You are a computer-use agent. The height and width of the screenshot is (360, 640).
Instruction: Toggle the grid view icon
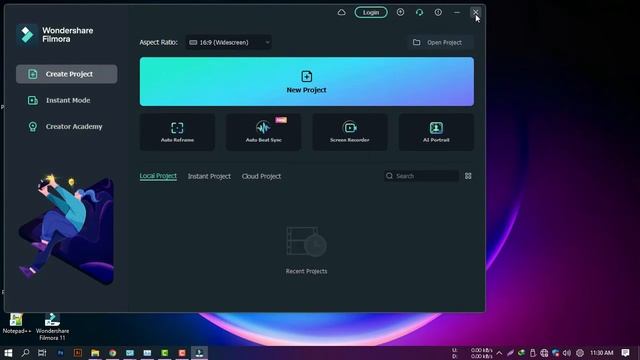tap(468, 176)
